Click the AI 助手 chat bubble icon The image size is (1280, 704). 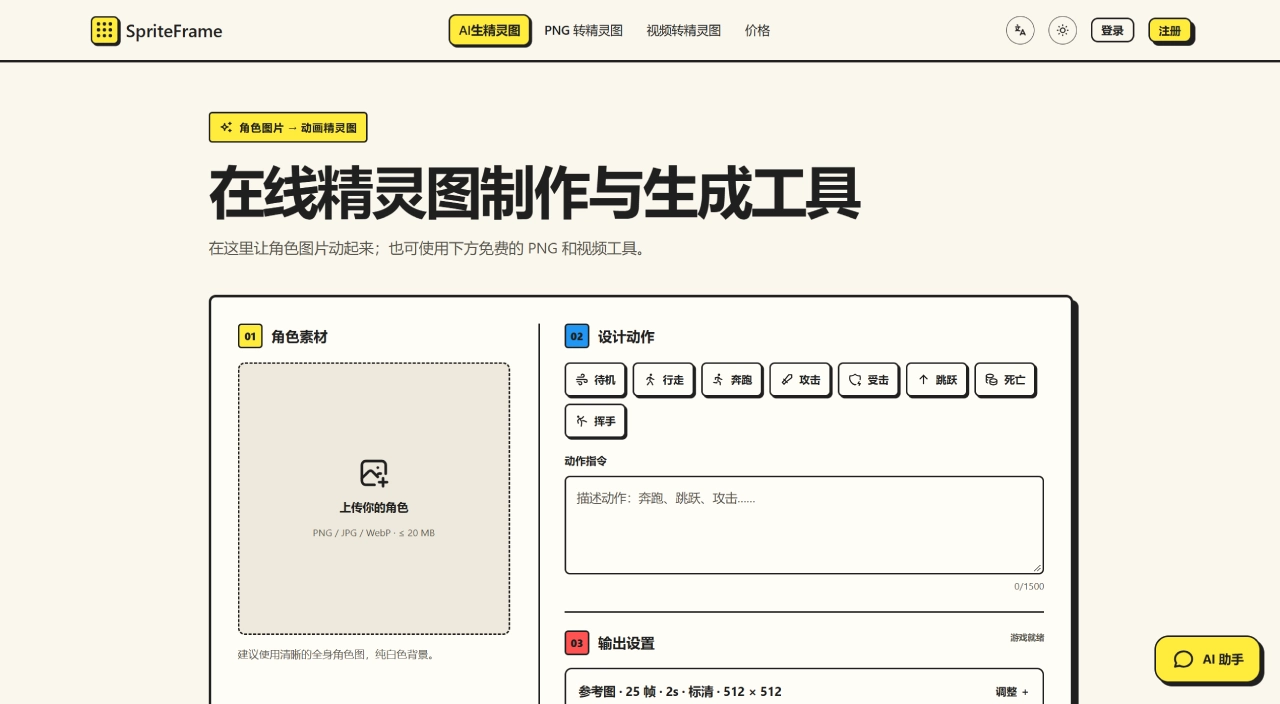click(1183, 659)
